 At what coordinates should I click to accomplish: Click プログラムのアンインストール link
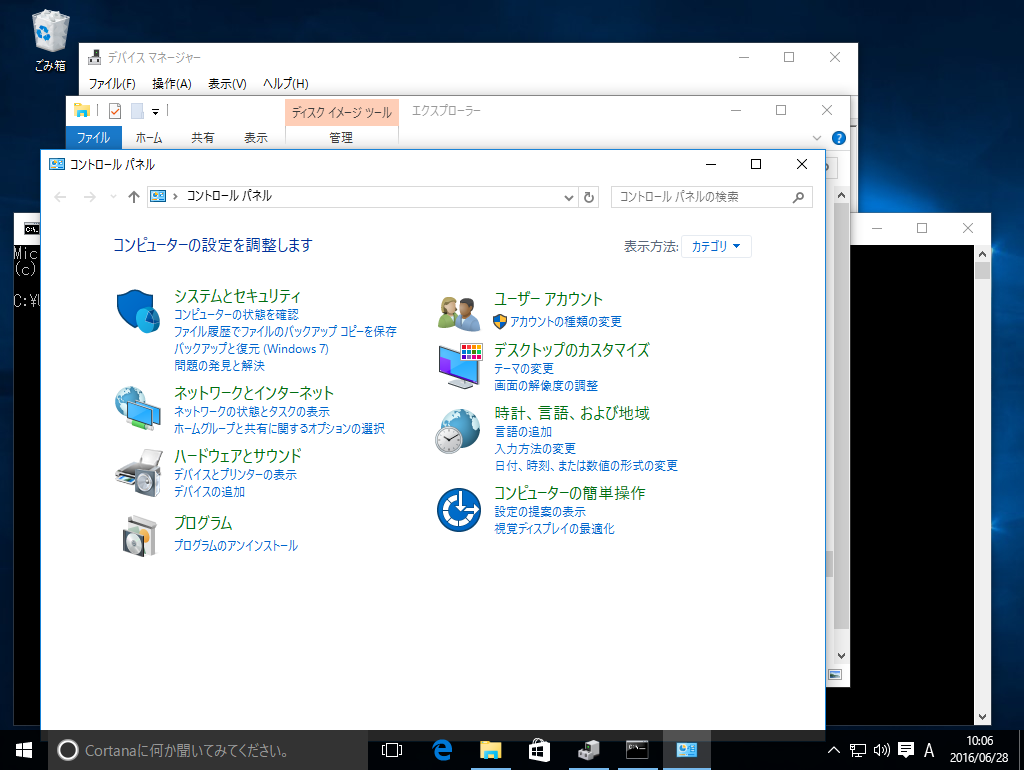click(236, 546)
